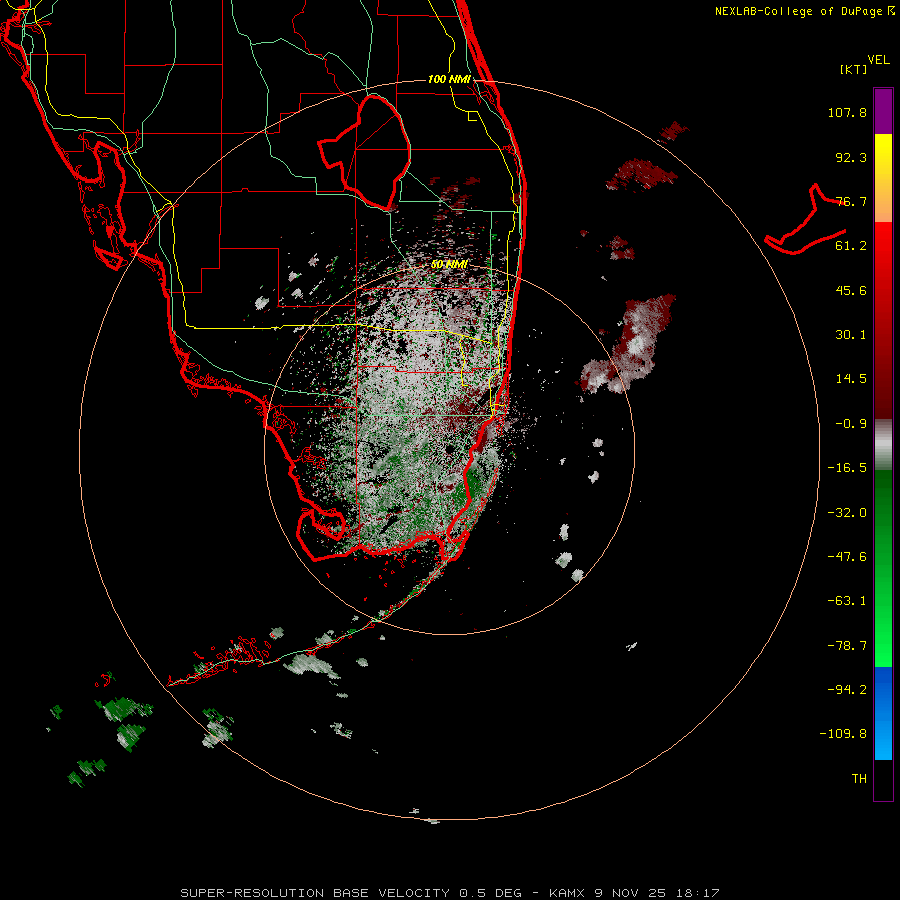Click the 100 NMI range ring label
The width and height of the screenshot is (900, 900).
click(449, 79)
